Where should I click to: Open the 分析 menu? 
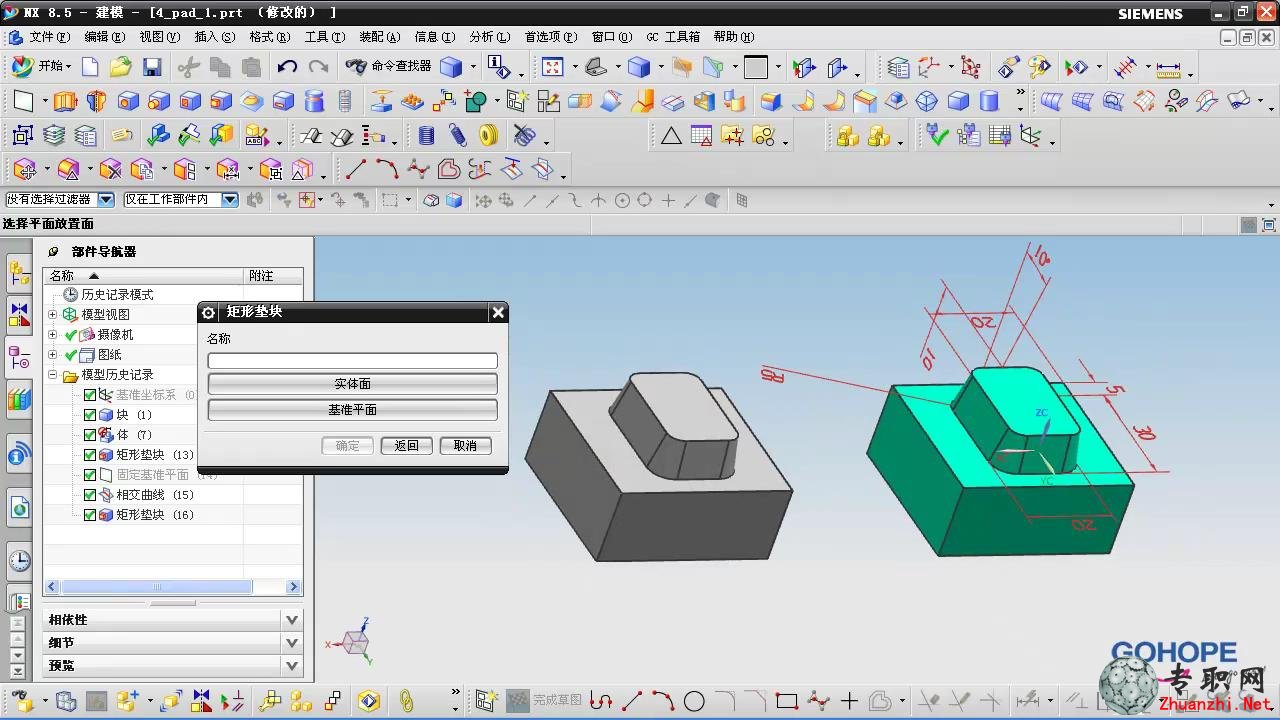tap(489, 37)
